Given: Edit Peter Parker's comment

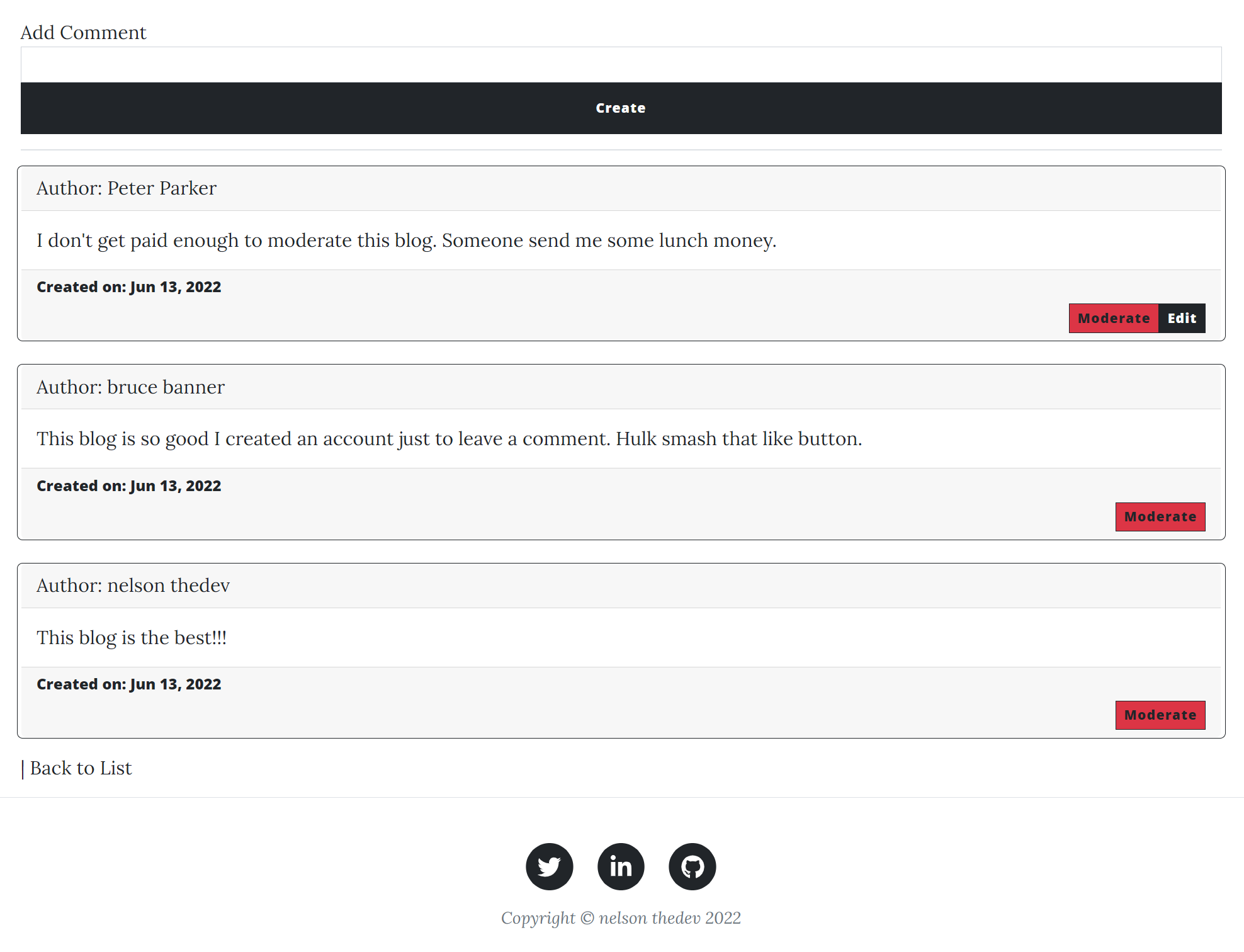Looking at the screenshot, I should pyautogui.click(x=1182, y=318).
